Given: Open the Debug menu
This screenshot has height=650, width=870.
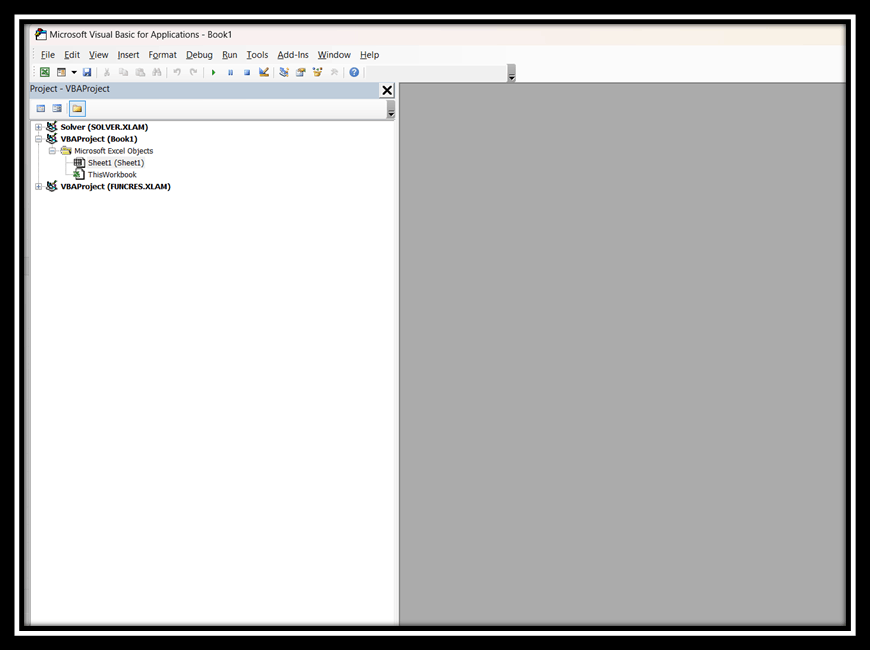Looking at the screenshot, I should 199,55.
